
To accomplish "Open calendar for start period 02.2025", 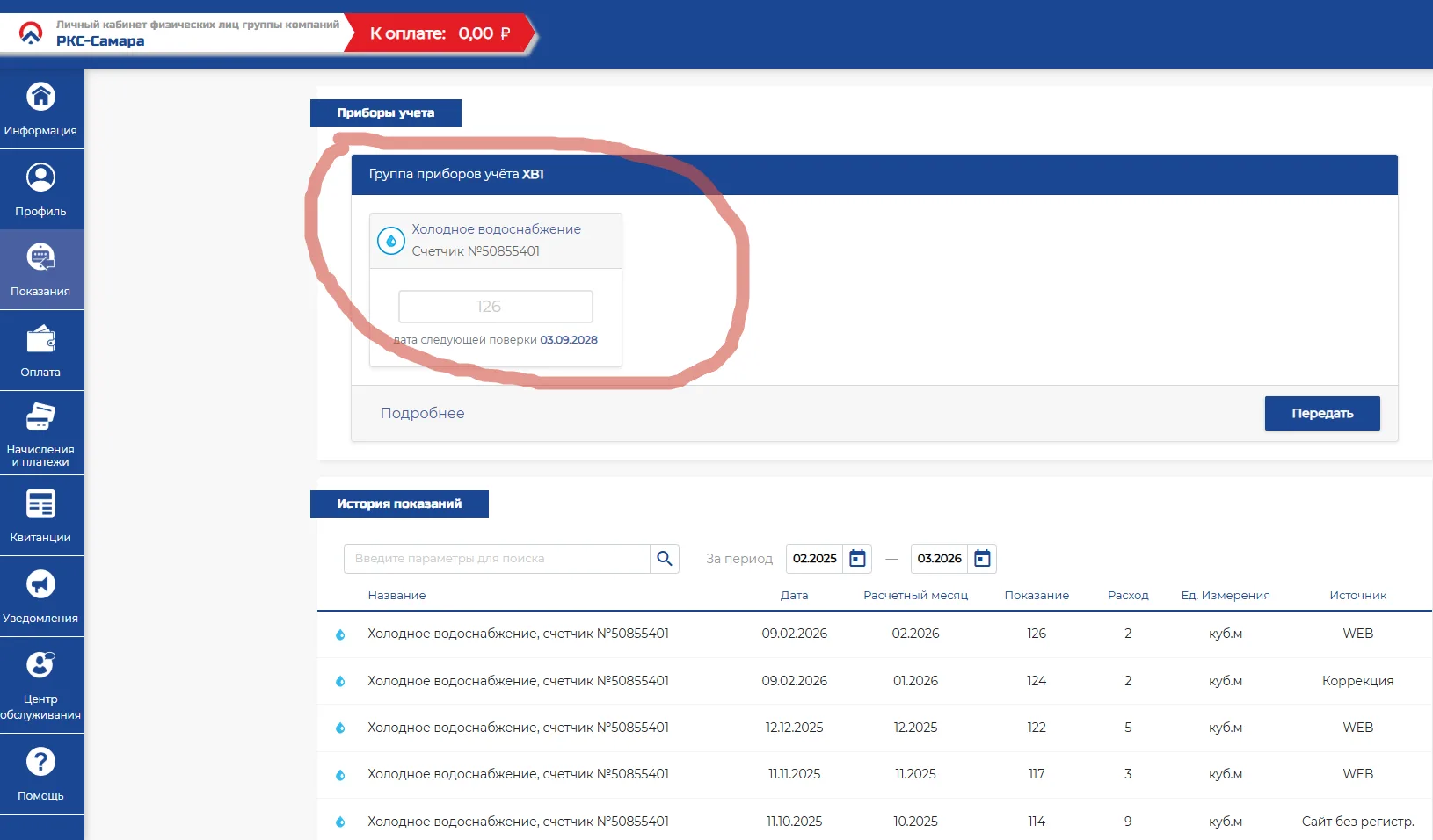I will (x=858, y=559).
